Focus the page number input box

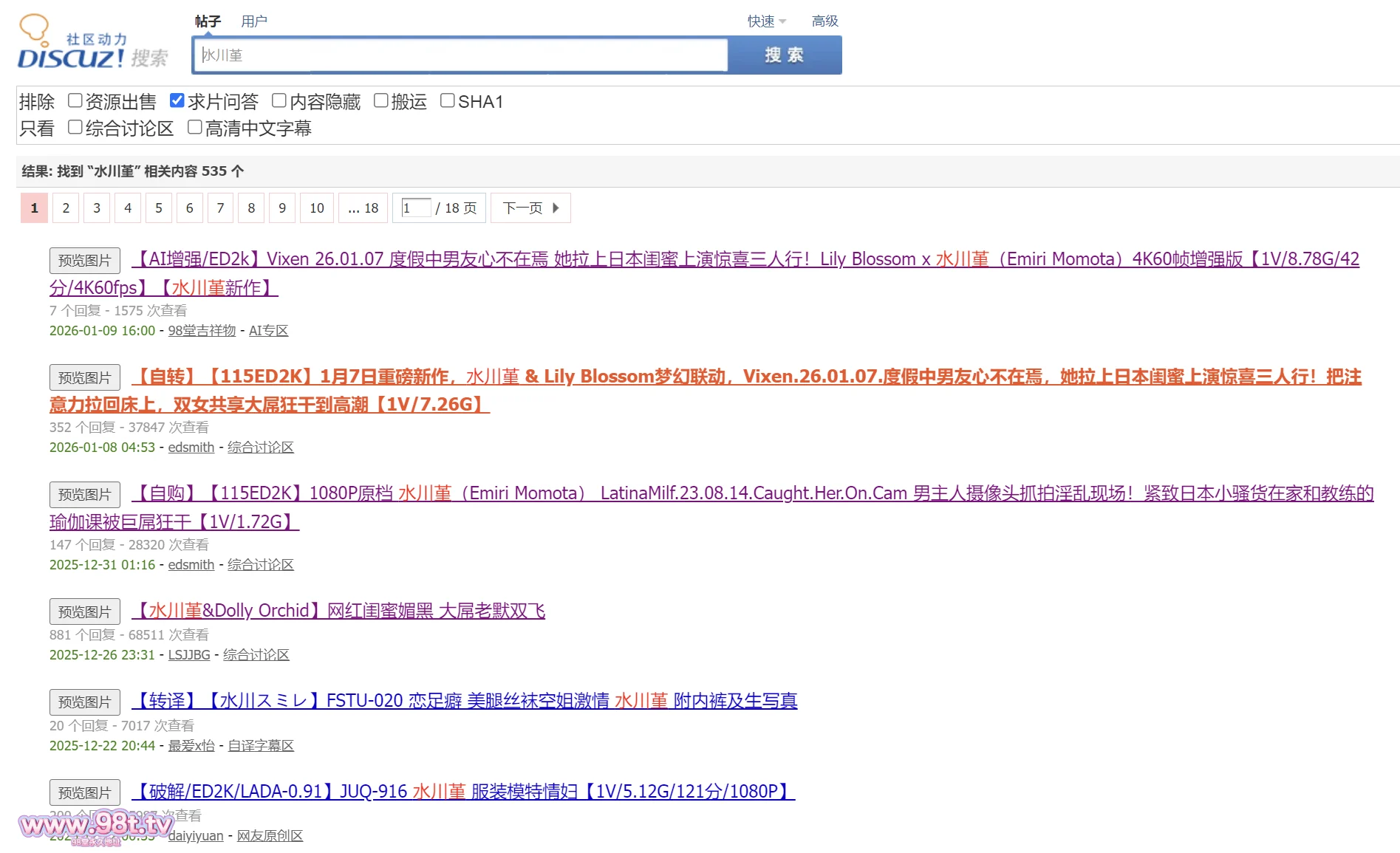416,208
